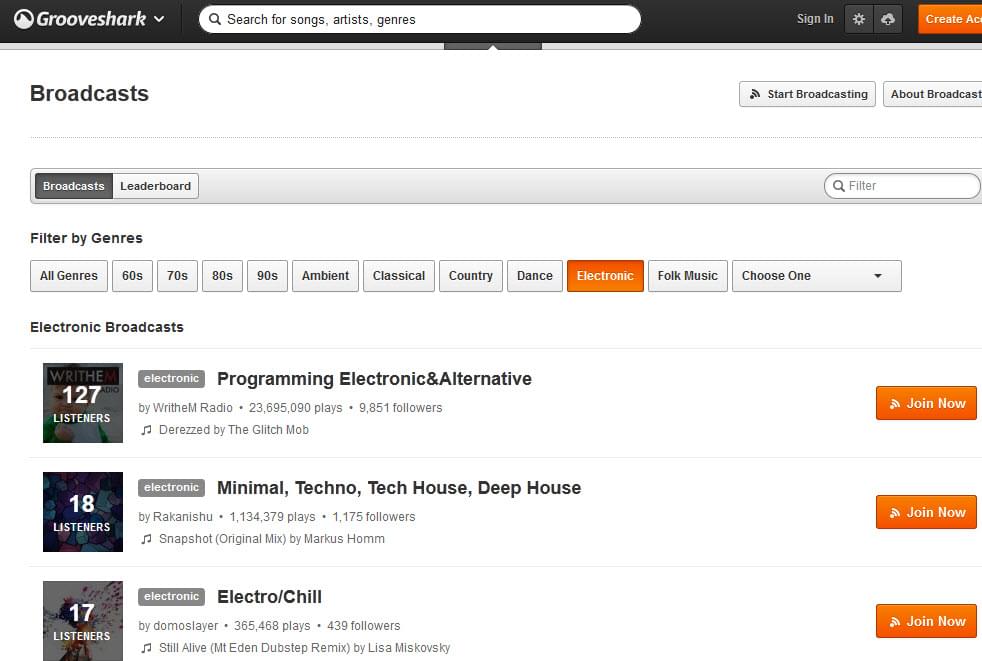Image resolution: width=982 pixels, height=661 pixels.
Task: Click the music note beside Derezzed
Action: 147,430
